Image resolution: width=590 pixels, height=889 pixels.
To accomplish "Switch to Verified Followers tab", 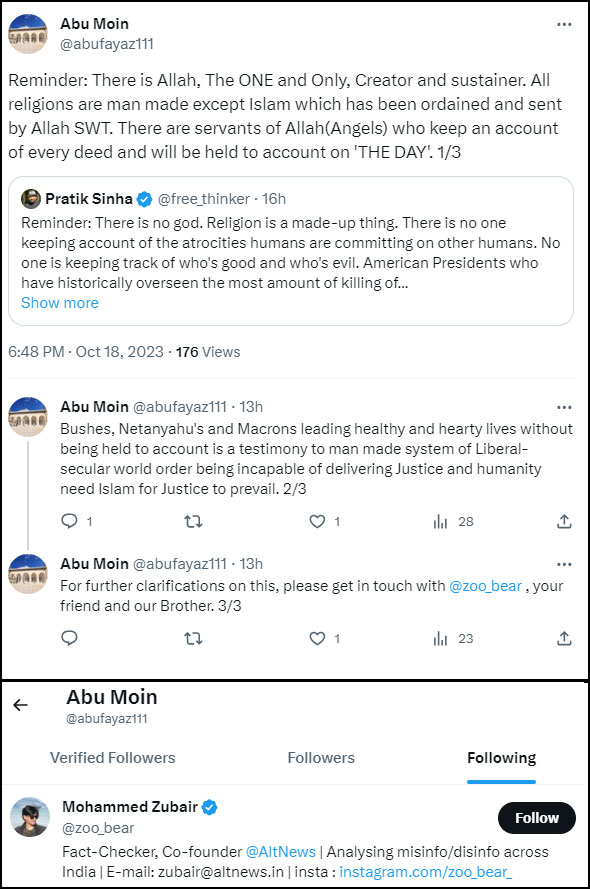I will (x=113, y=758).
